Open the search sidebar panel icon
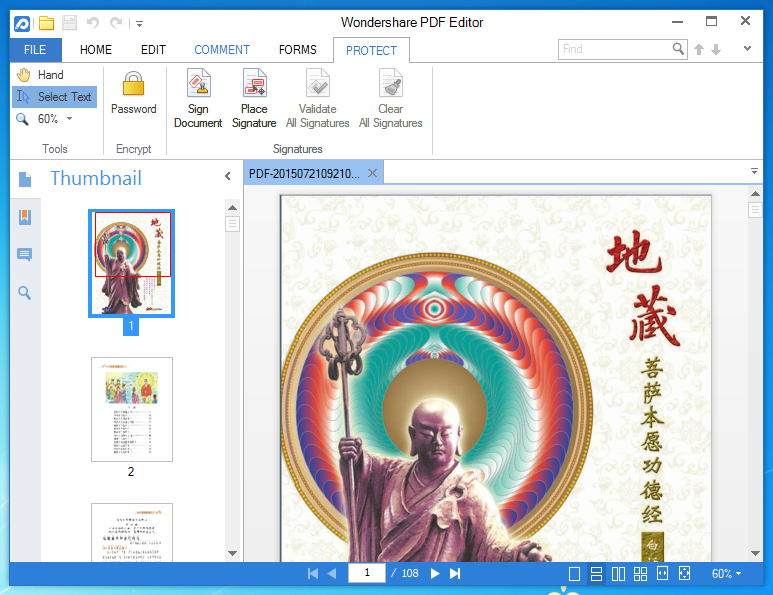The image size is (773, 595). (25, 293)
